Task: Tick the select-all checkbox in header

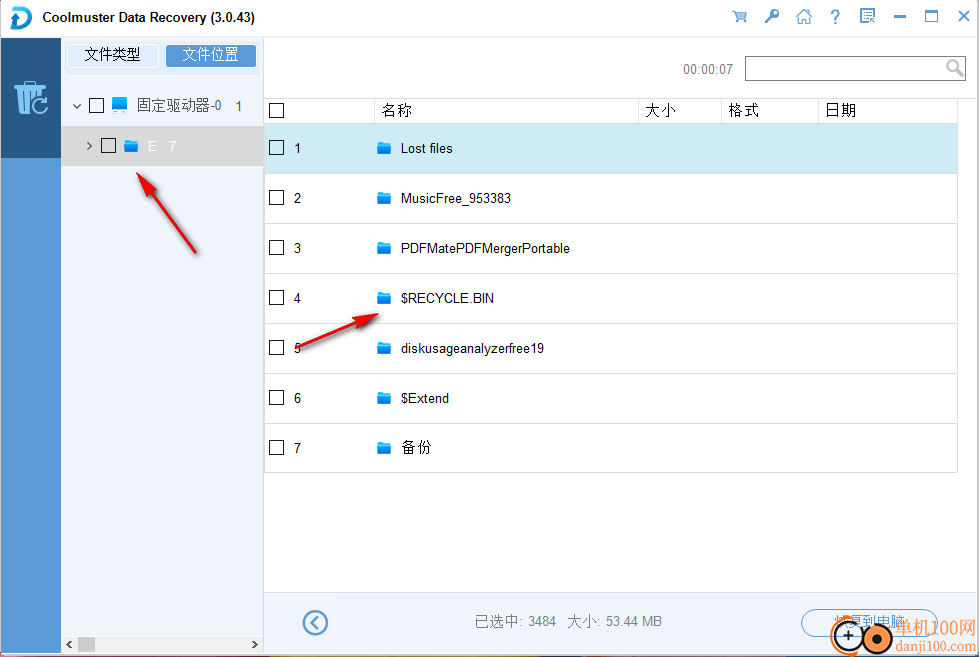Action: pyautogui.click(x=277, y=111)
